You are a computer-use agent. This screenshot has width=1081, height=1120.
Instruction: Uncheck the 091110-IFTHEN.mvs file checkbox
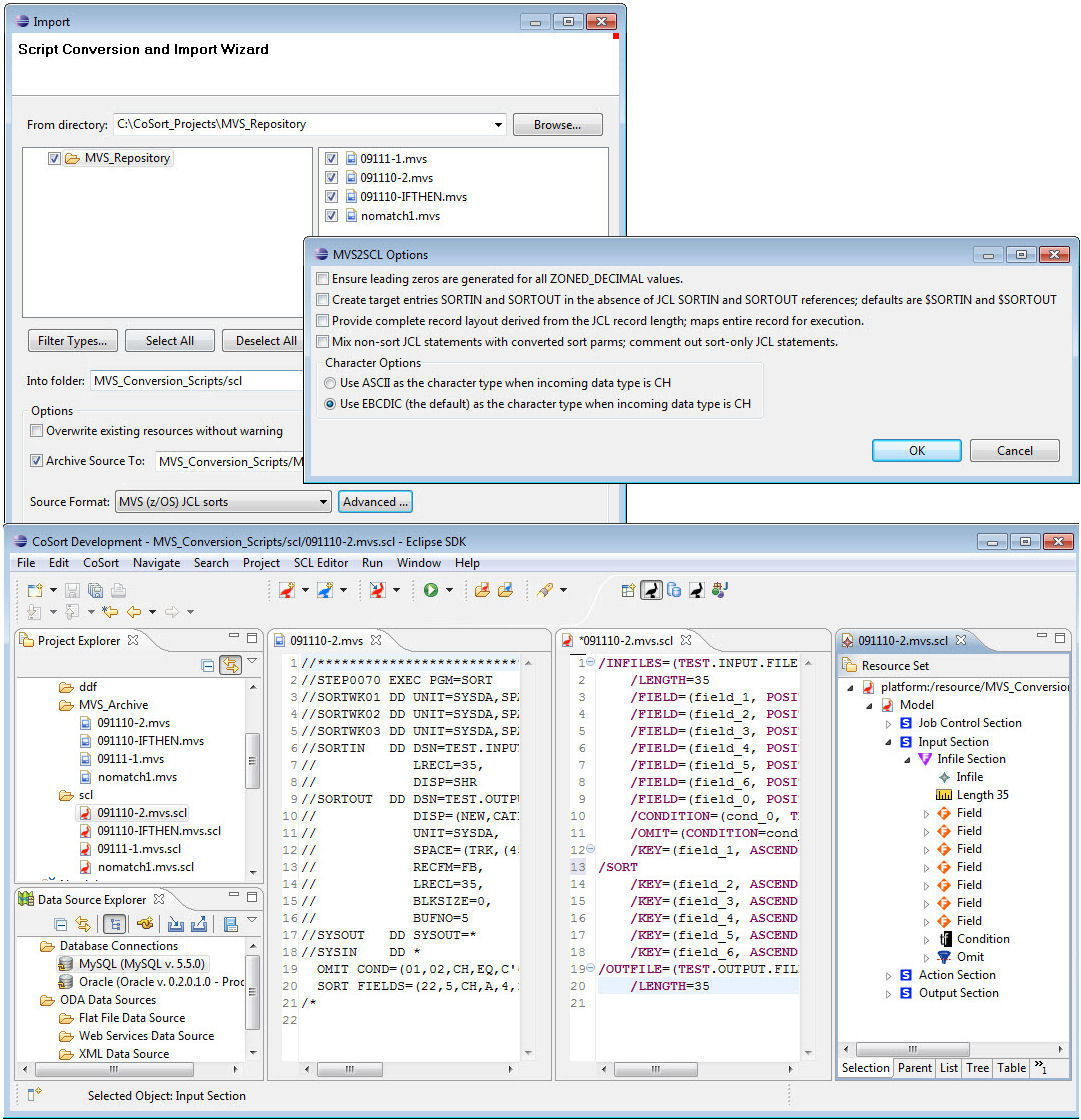click(331, 196)
